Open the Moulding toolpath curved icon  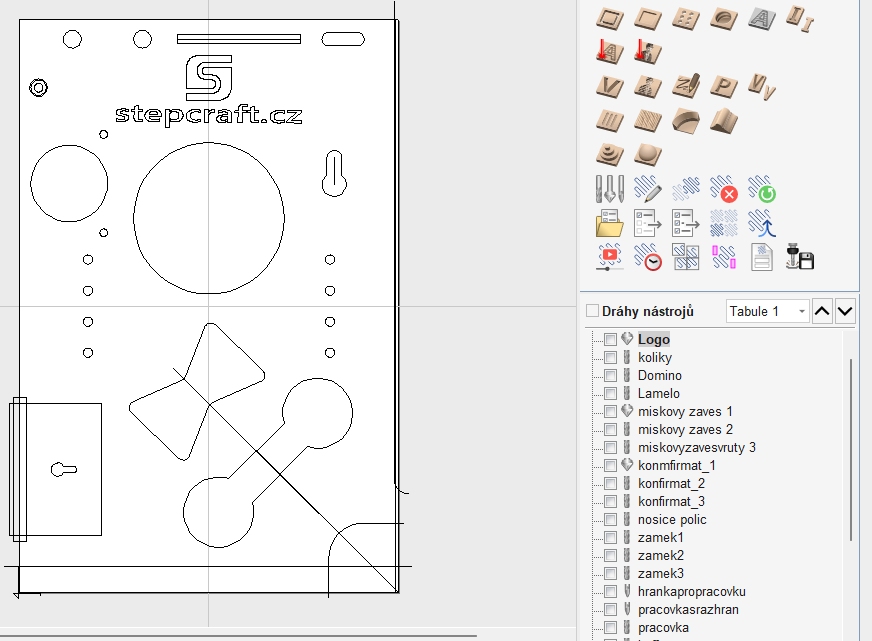[686, 121]
